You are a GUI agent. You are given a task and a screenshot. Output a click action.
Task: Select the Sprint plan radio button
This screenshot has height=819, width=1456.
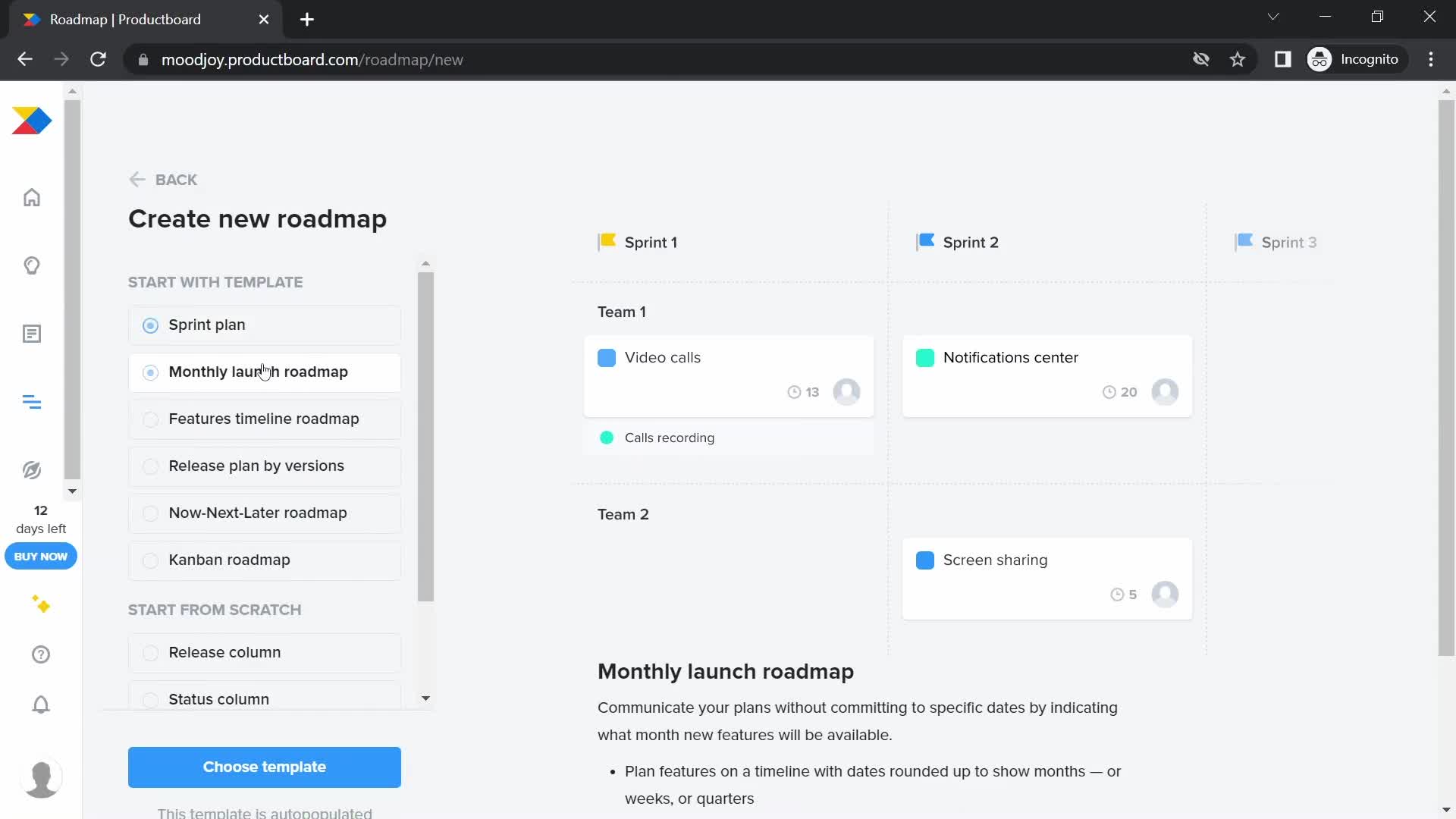point(150,324)
